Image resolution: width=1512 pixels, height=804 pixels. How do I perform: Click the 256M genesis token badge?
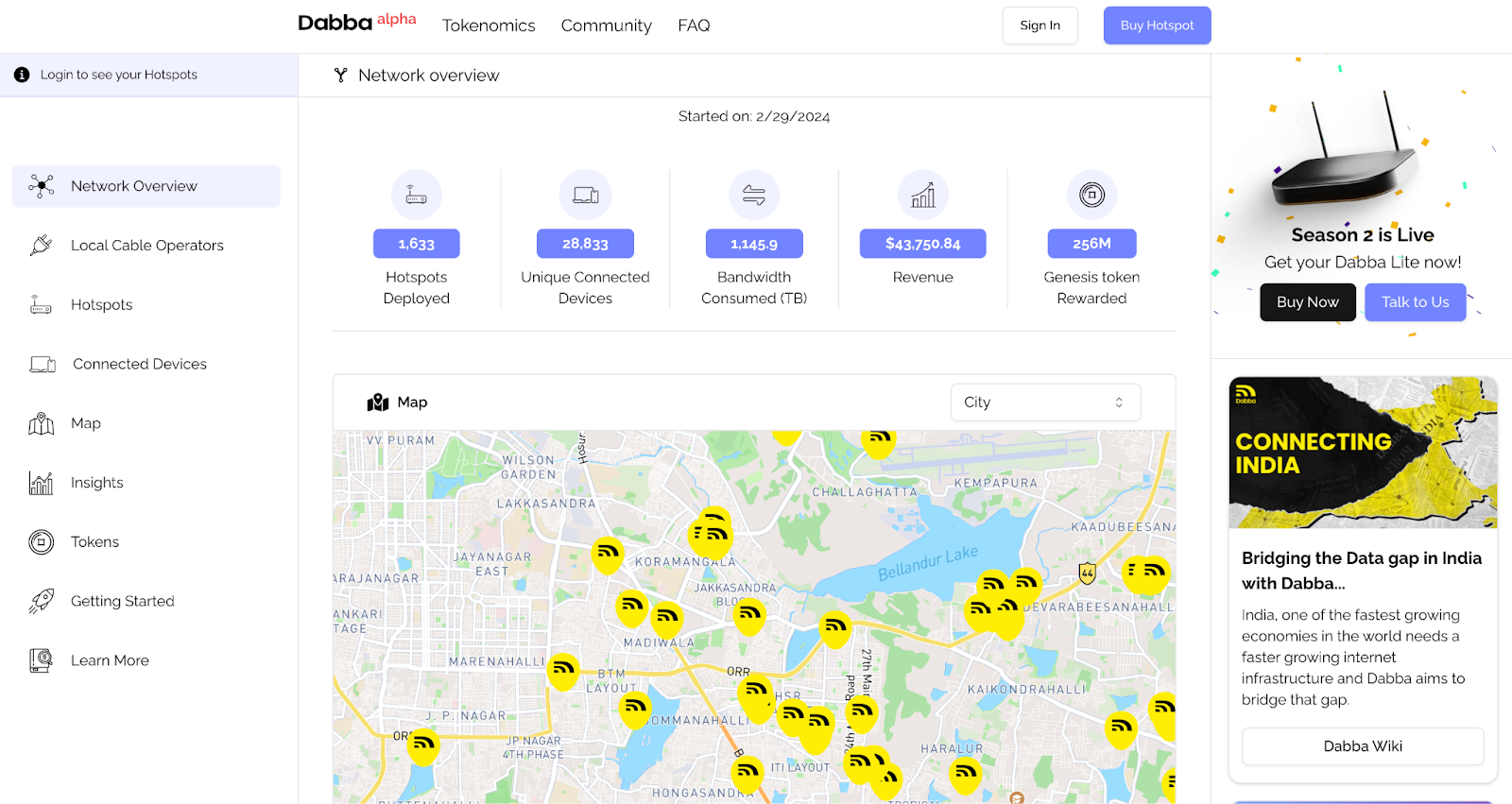pyautogui.click(x=1092, y=244)
